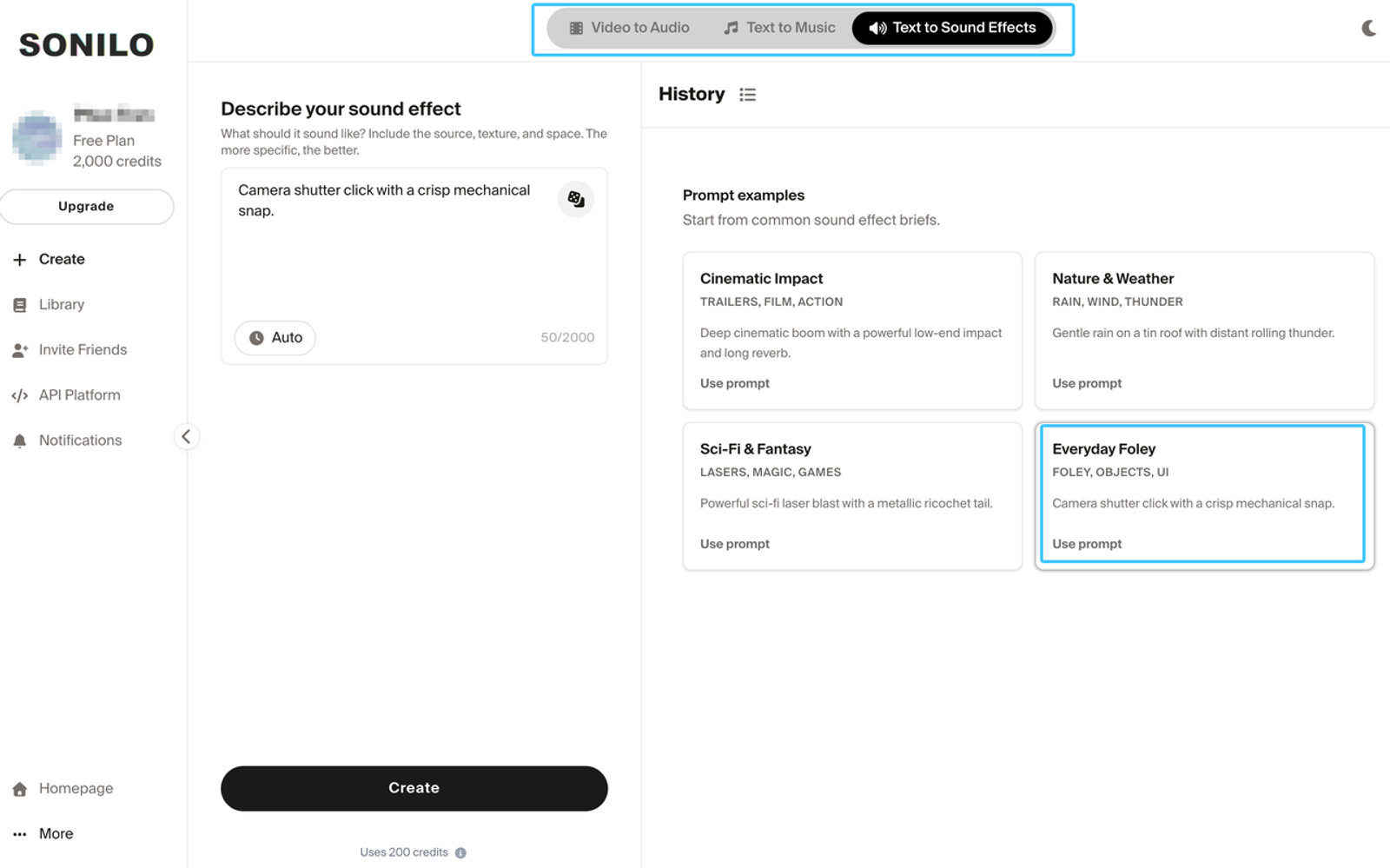1390x868 pixels.
Task: Select the Everyday Foley prompt card
Action: 1205,496
